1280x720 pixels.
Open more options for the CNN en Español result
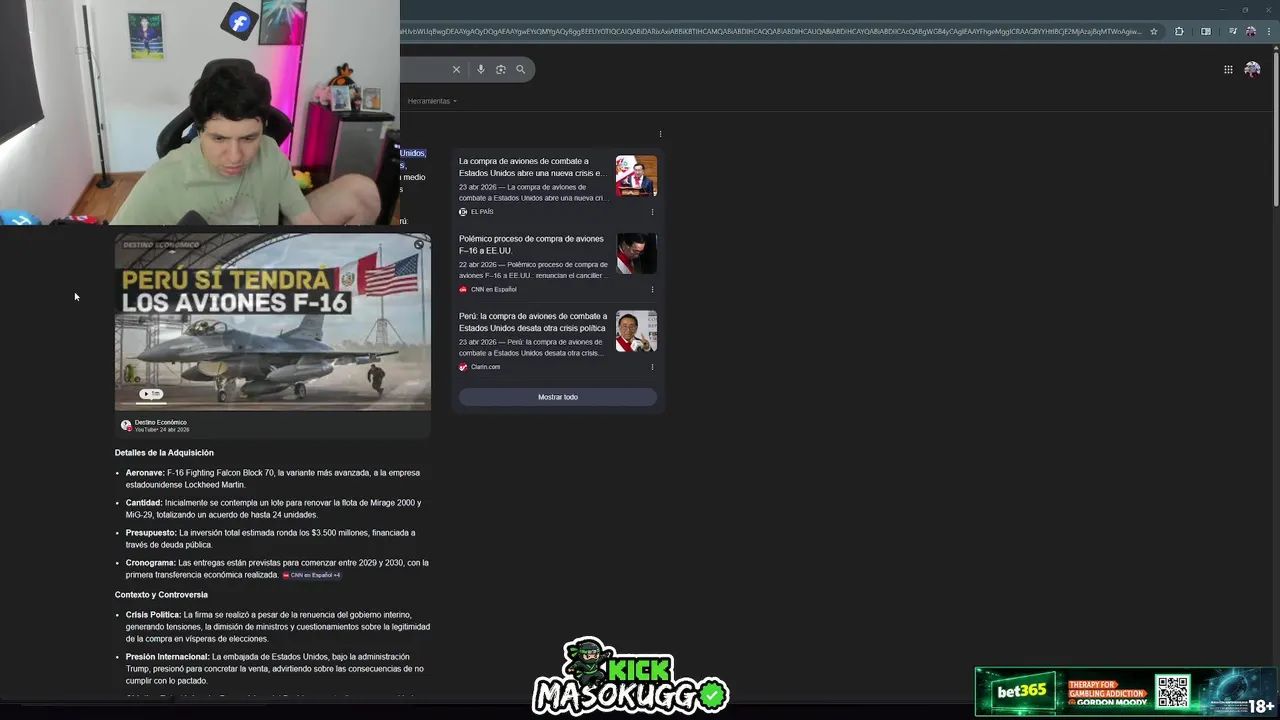[652, 290]
